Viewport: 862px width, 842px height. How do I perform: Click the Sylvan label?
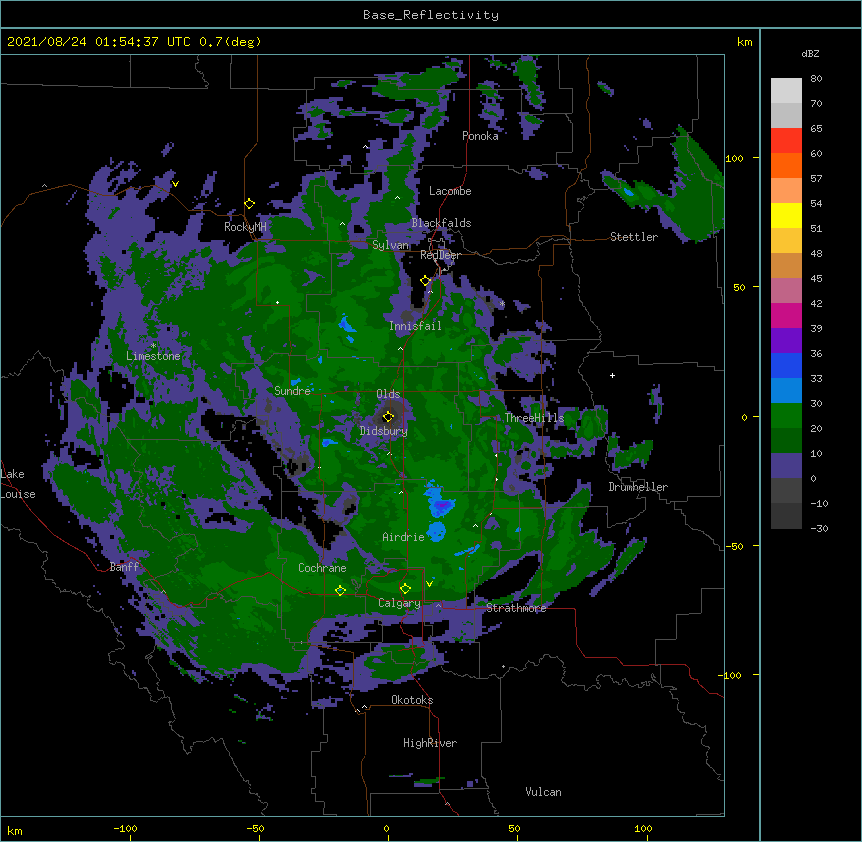point(390,245)
